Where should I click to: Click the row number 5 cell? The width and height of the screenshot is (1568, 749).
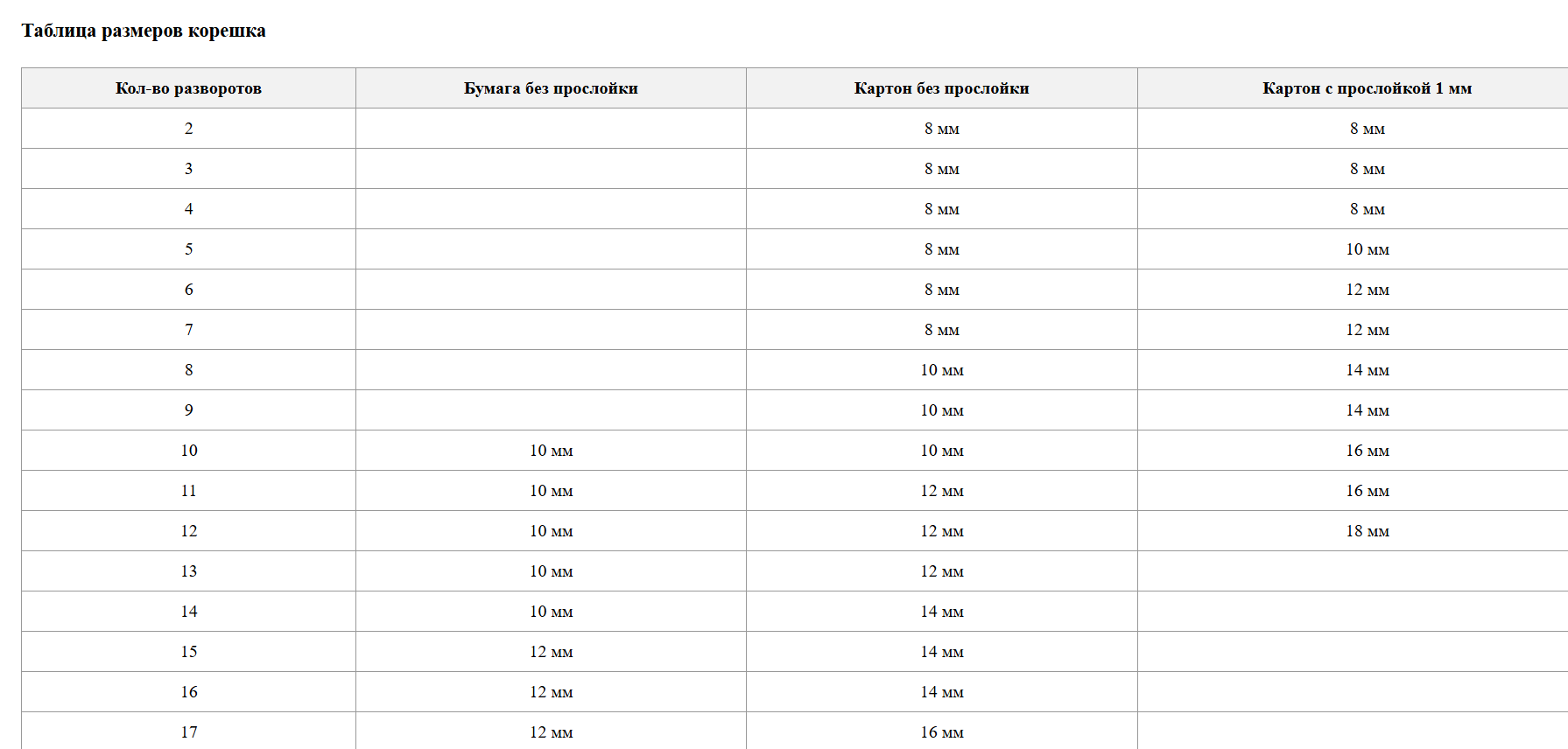(188, 249)
